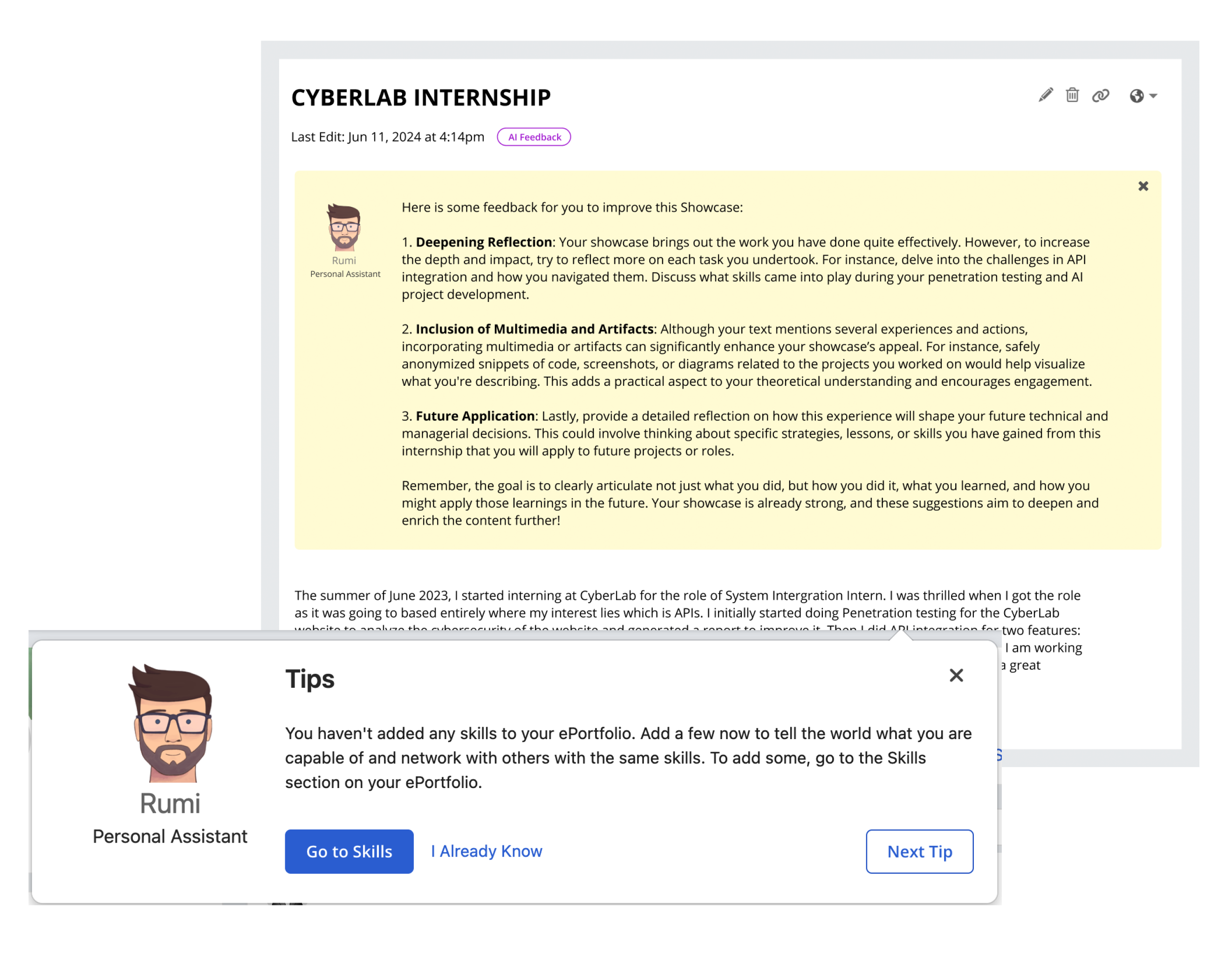1232x960 pixels.
Task: Delete the showcase with the trash icon
Action: (x=1072, y=96)
